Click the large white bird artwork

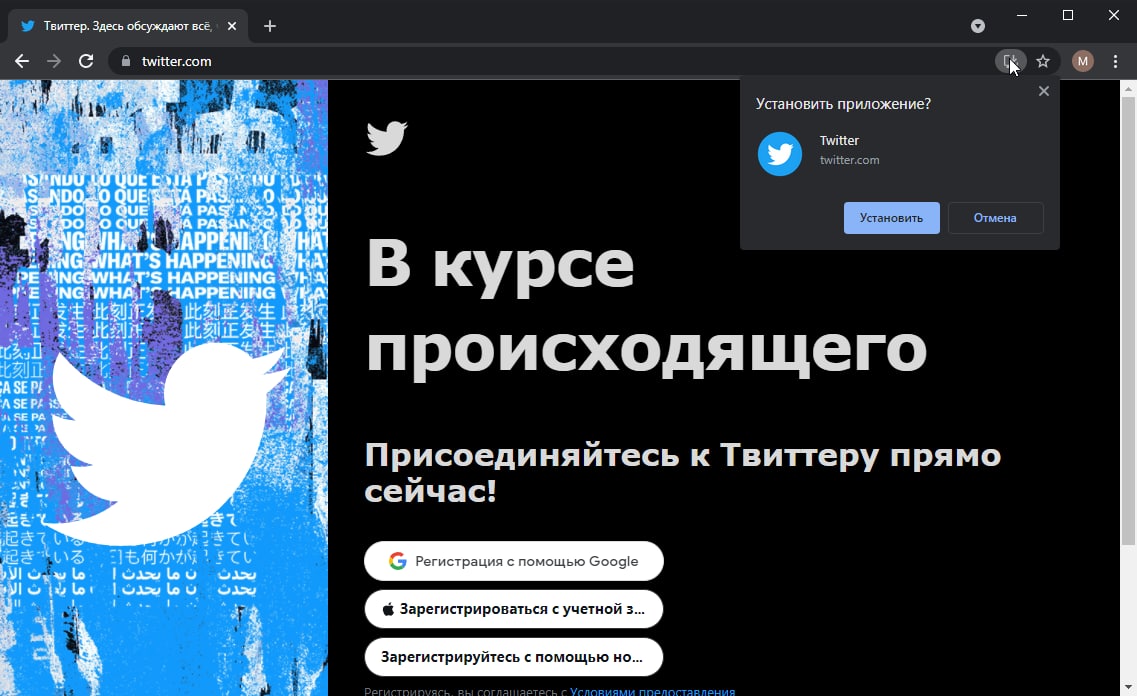coord(167,442)
